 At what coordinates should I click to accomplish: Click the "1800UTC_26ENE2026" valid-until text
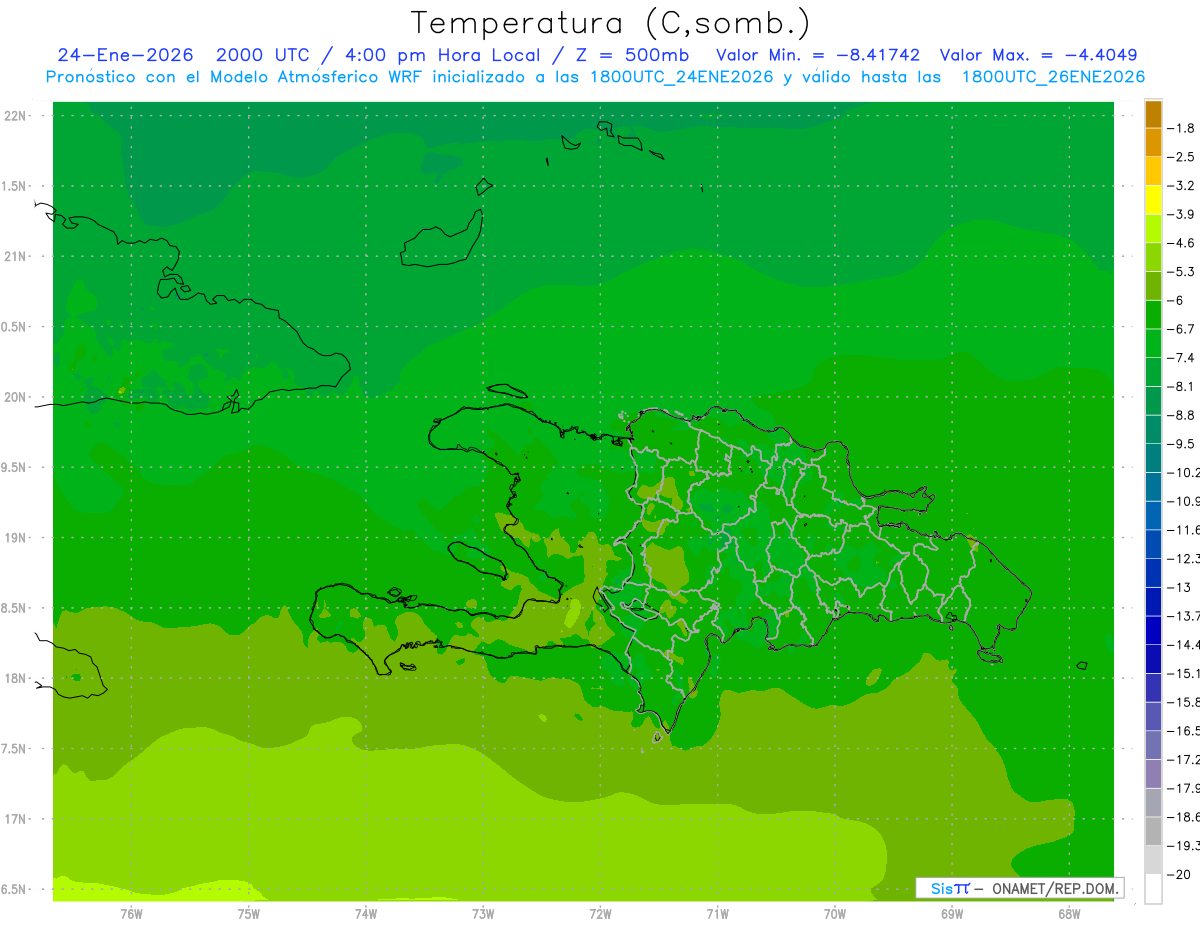coord(1053,77)
